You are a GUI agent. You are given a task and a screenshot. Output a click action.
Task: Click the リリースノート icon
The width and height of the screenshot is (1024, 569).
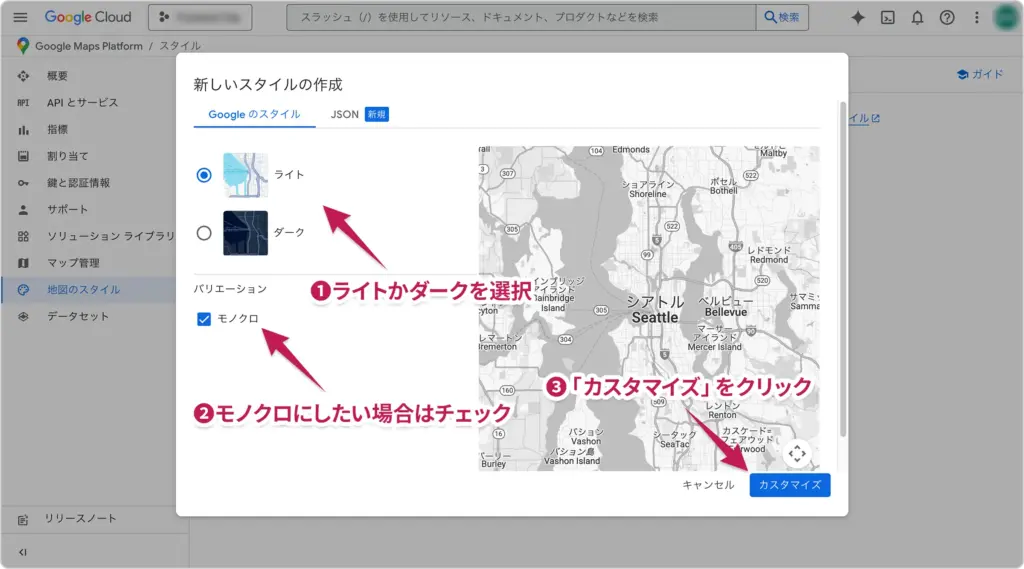coord(24,519)
